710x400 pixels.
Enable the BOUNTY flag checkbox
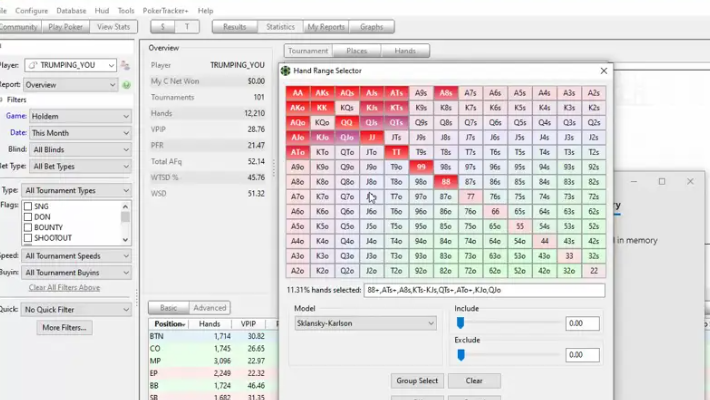[x=28, y=227]
